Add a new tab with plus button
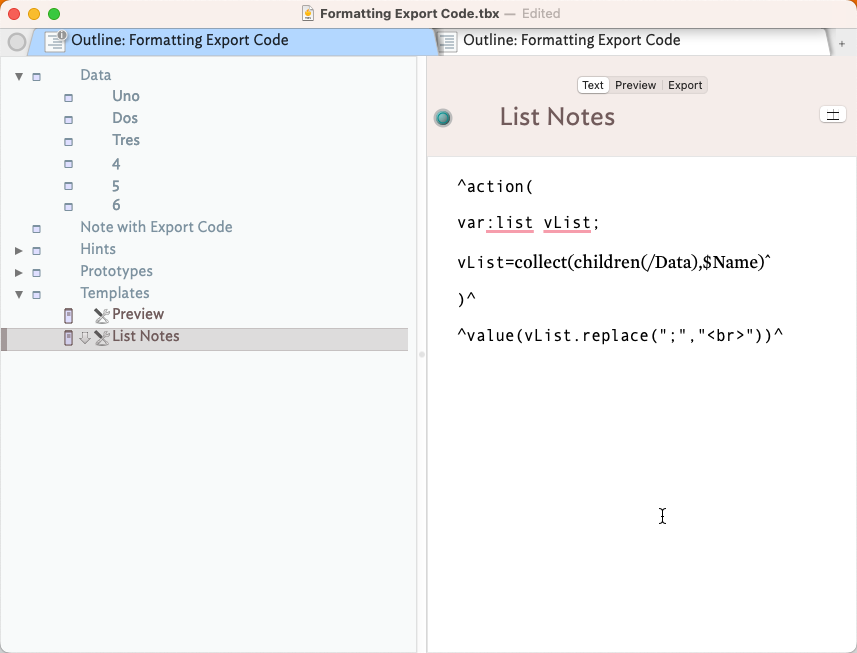The image size is (857, 653). [x=842, y=44]
